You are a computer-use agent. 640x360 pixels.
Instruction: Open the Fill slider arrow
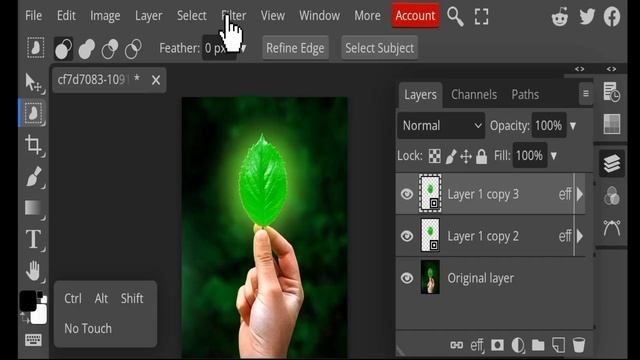[554, 156]
